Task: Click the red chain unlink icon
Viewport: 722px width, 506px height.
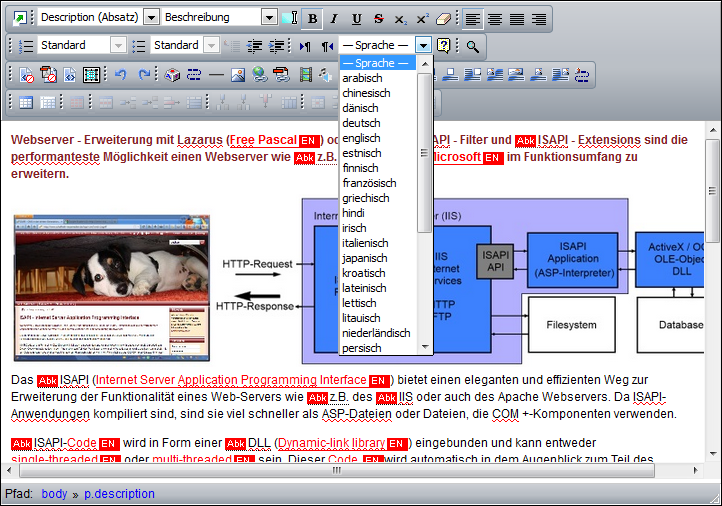Action: (x=281, y=75)
